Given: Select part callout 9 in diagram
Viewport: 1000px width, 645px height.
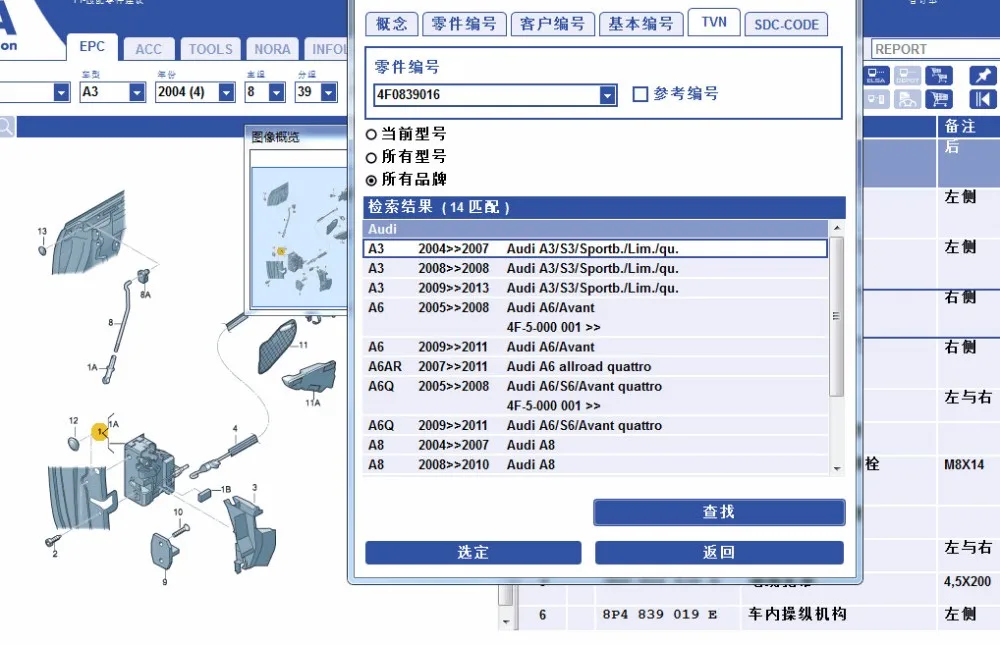Looking at the screenshot, I should point(165,582).
